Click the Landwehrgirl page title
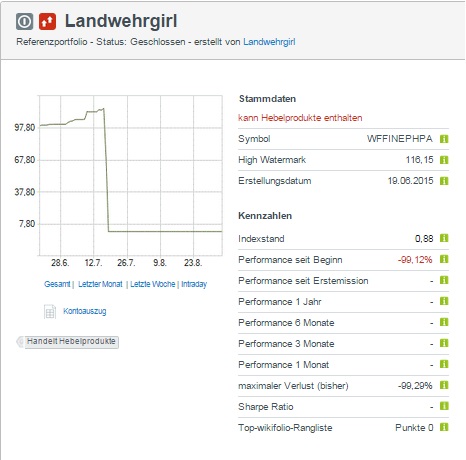The height and width of the screenshot is (460, 466). point(121,21)
